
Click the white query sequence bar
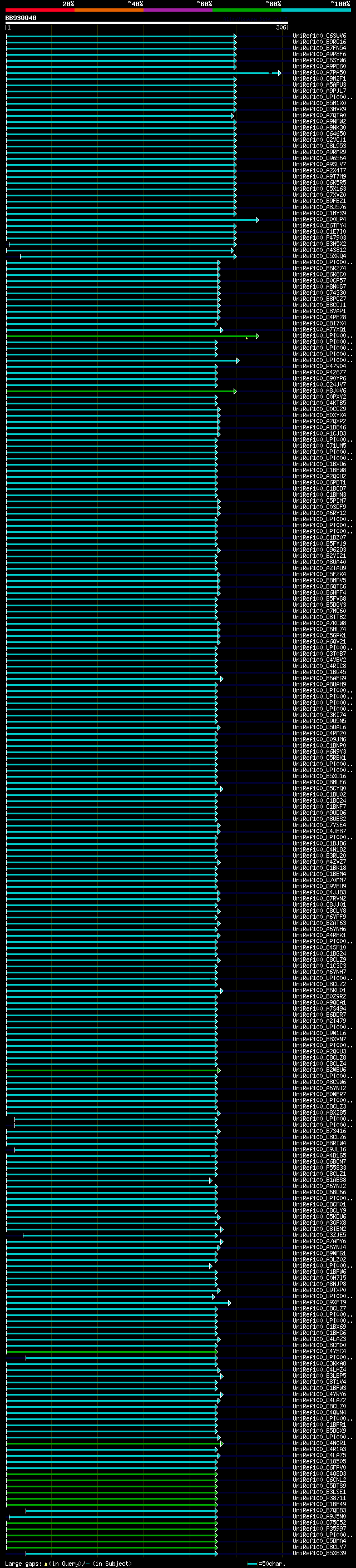tap(147, 23)
